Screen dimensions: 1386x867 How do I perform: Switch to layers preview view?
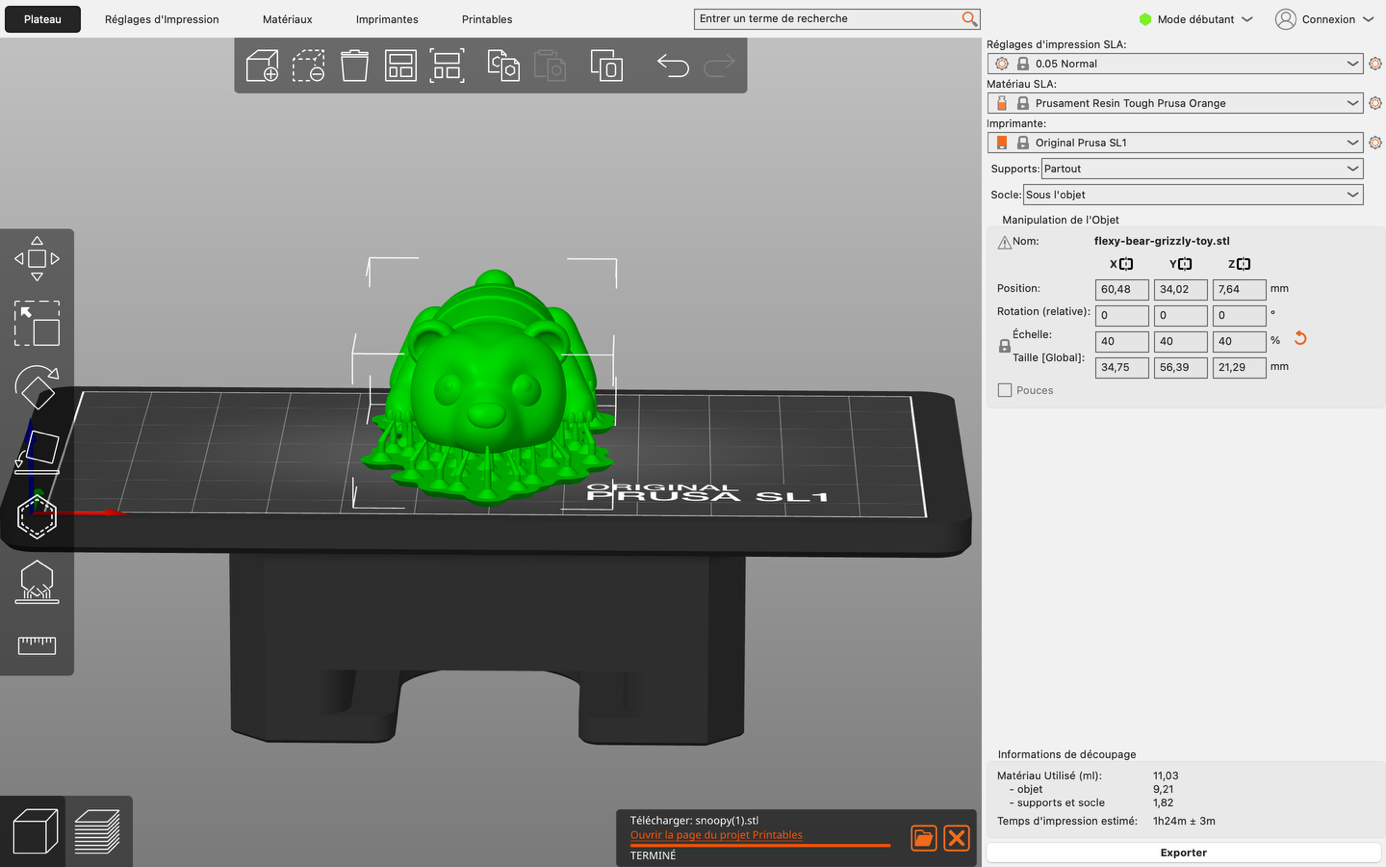98,831
